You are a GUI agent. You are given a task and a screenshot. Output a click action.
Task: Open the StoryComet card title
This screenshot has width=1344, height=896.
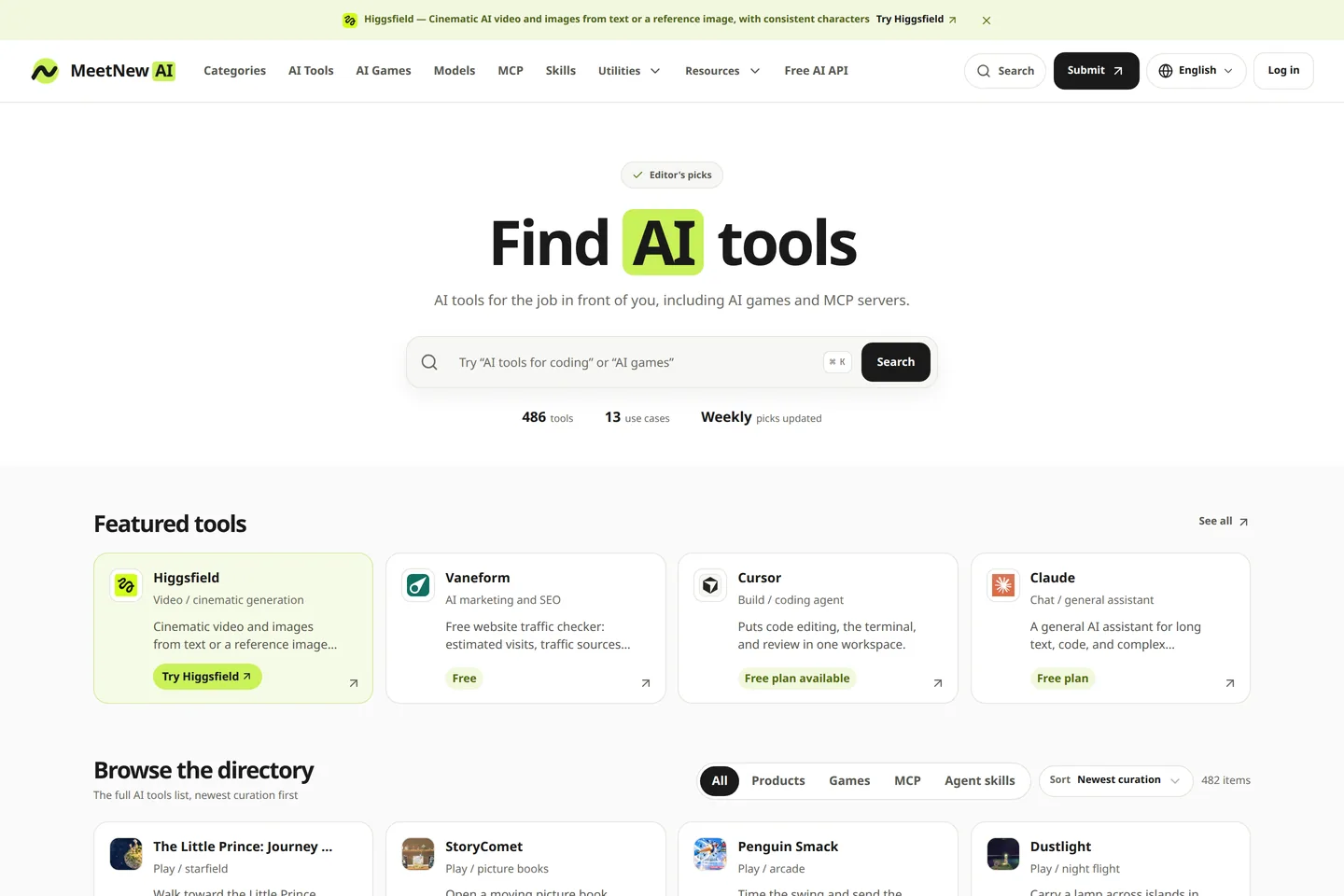tap(484, 847)
